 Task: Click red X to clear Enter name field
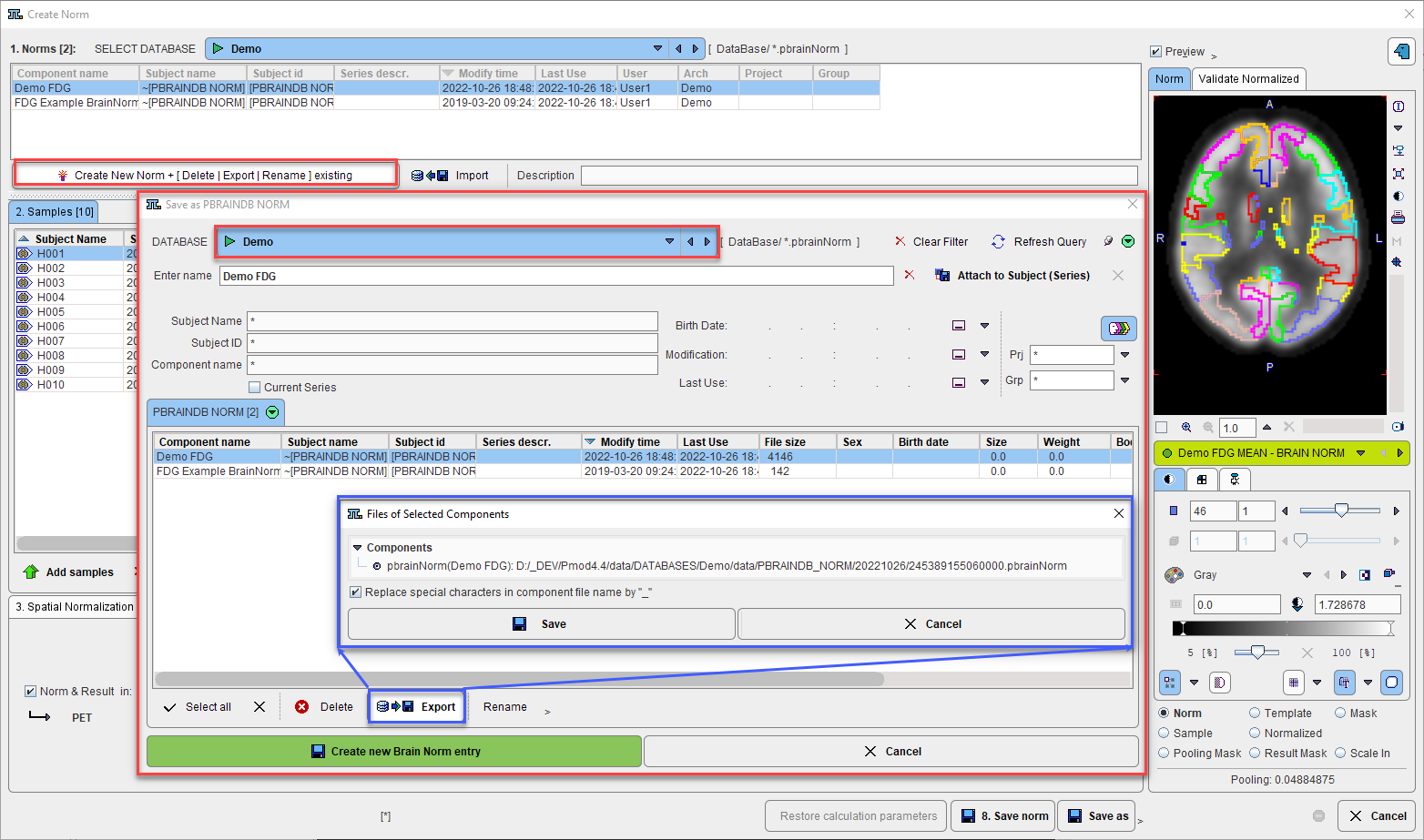pyautogui.click(x=909, y=275)
